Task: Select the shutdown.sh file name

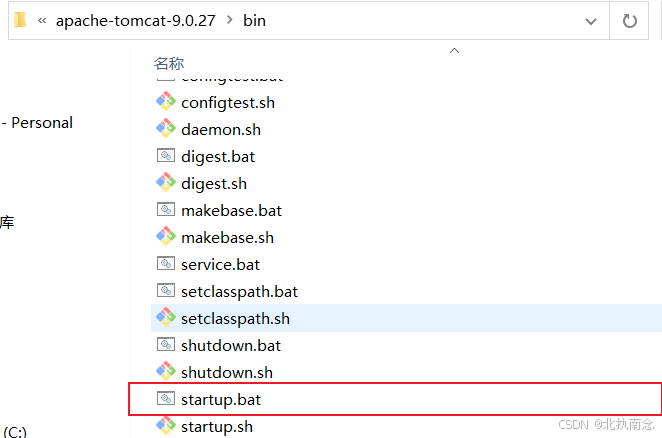Action: 227,373
